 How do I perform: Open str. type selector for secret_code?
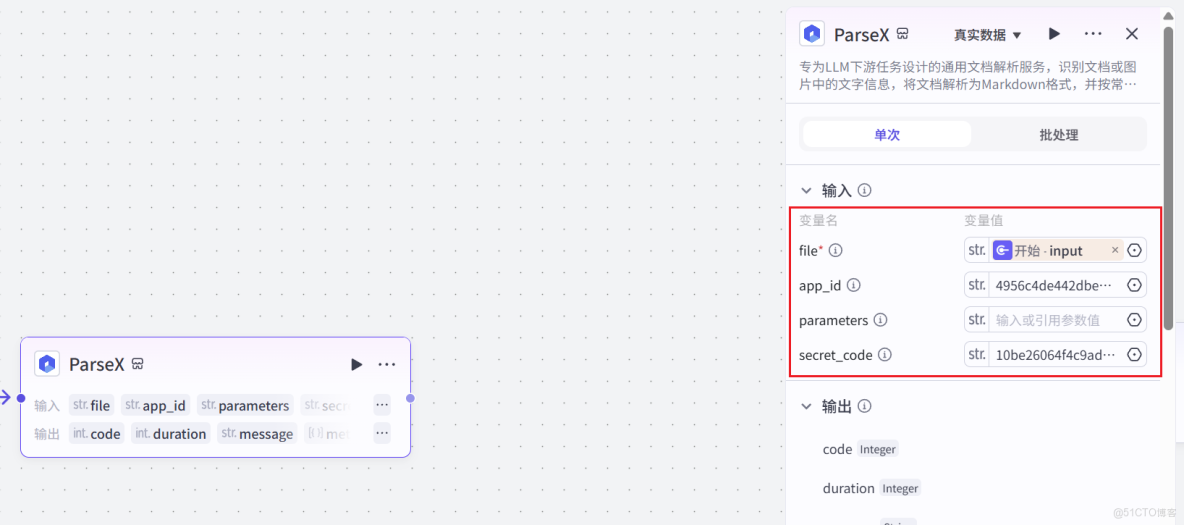click(x=977, y=354)
